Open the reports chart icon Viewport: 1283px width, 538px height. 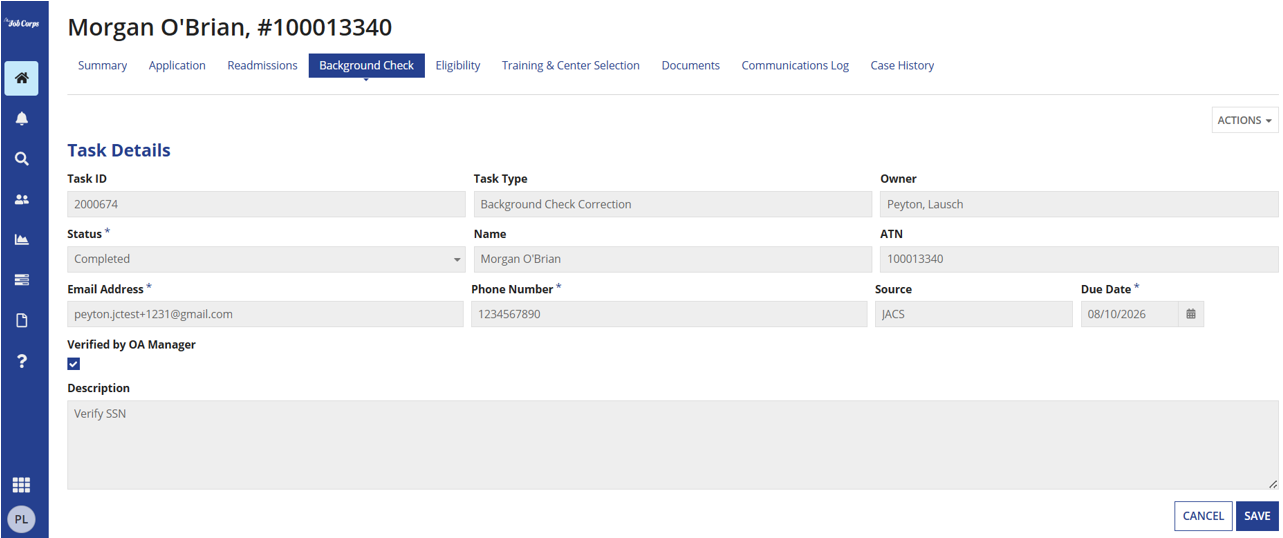pos(21,240)
